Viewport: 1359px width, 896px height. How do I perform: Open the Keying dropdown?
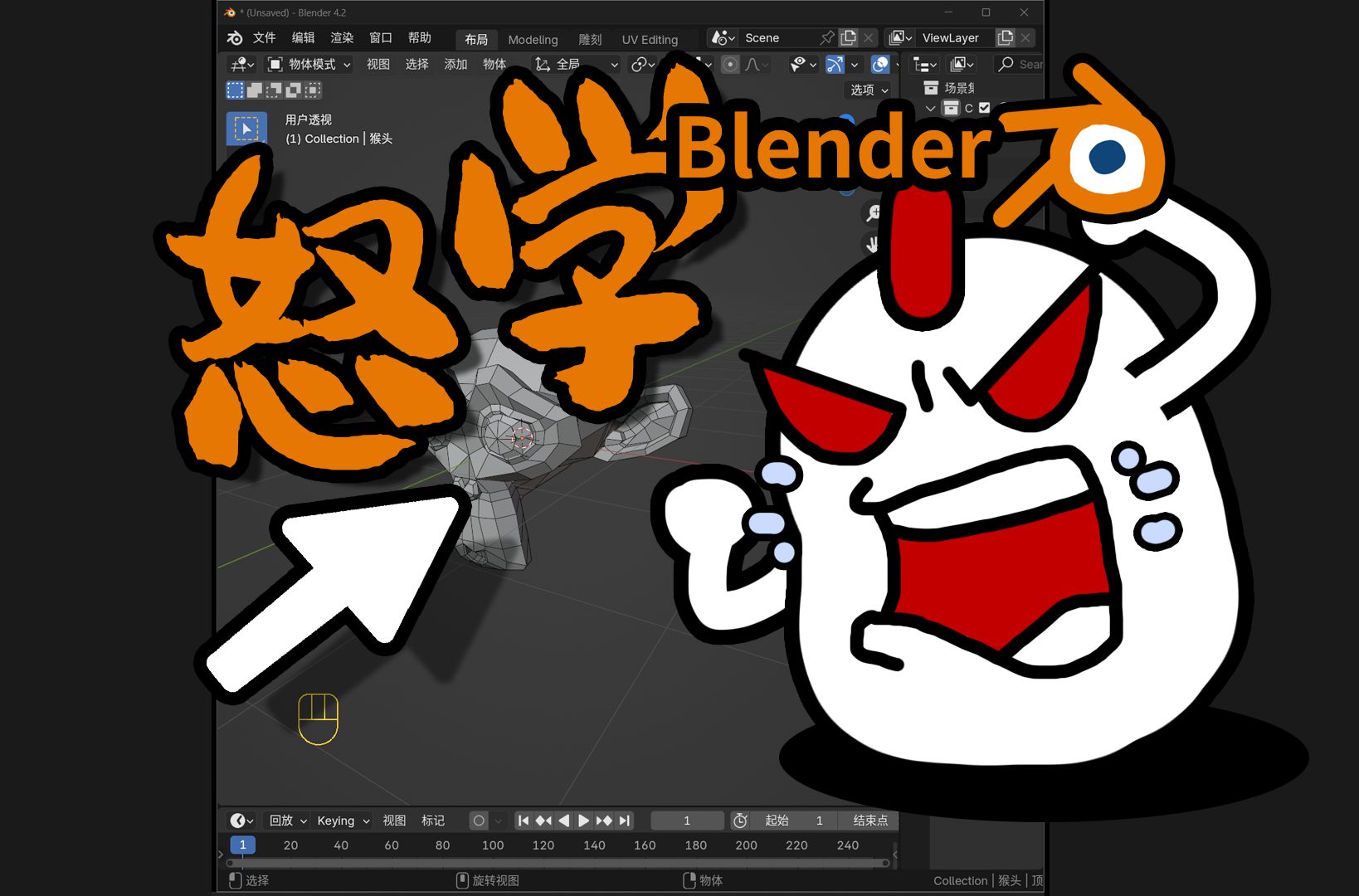(x=343, y=821)
